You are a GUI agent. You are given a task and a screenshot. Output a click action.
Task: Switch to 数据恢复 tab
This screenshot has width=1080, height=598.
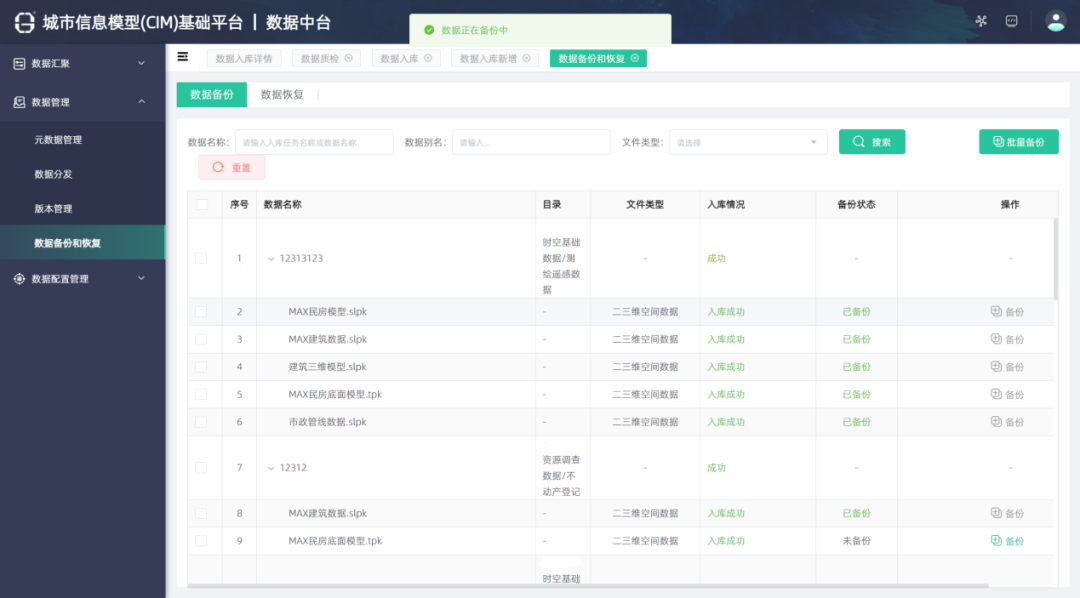coord(282,94)
